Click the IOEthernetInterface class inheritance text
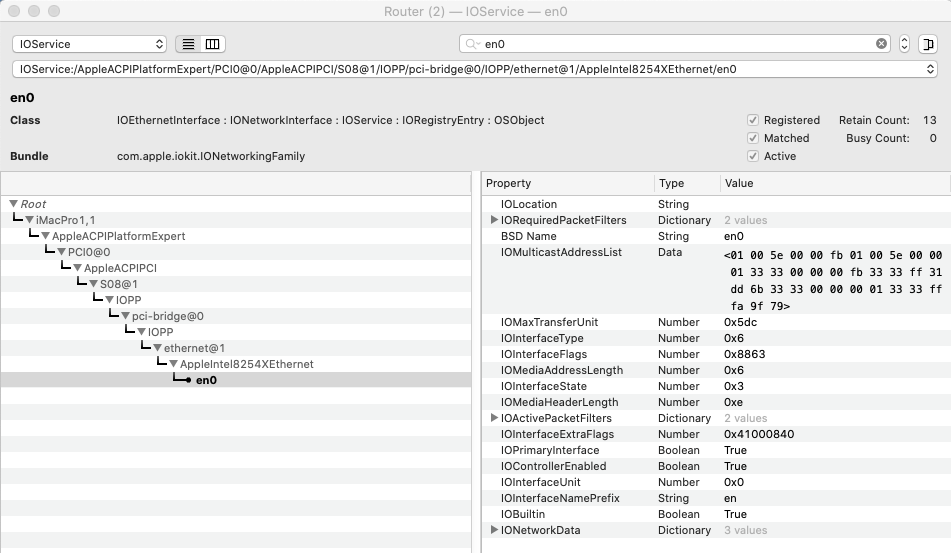This screenshot has height=553, width=951. tap(331, 120)
